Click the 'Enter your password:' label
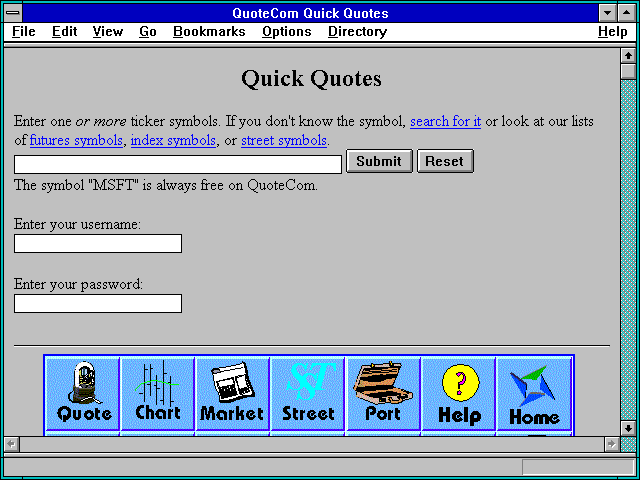The image size is (640, 480). point(78,284)
